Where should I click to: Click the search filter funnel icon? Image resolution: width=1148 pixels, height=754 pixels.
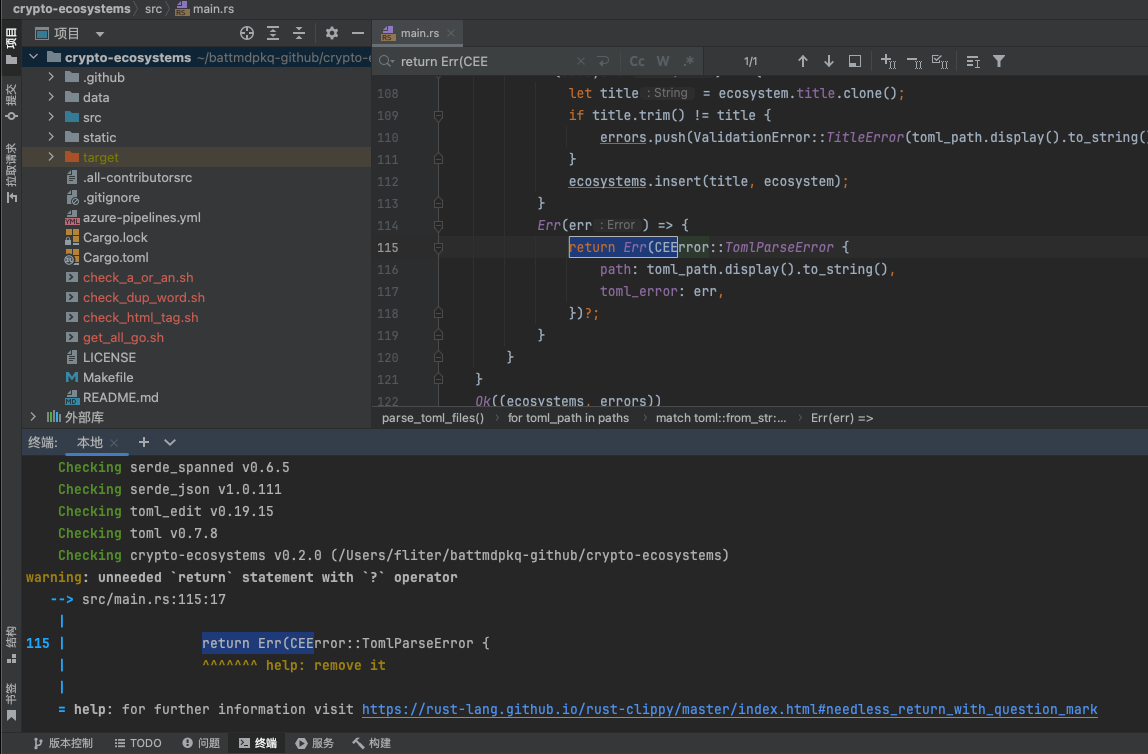pyautogui.click(x=998, y=61)
